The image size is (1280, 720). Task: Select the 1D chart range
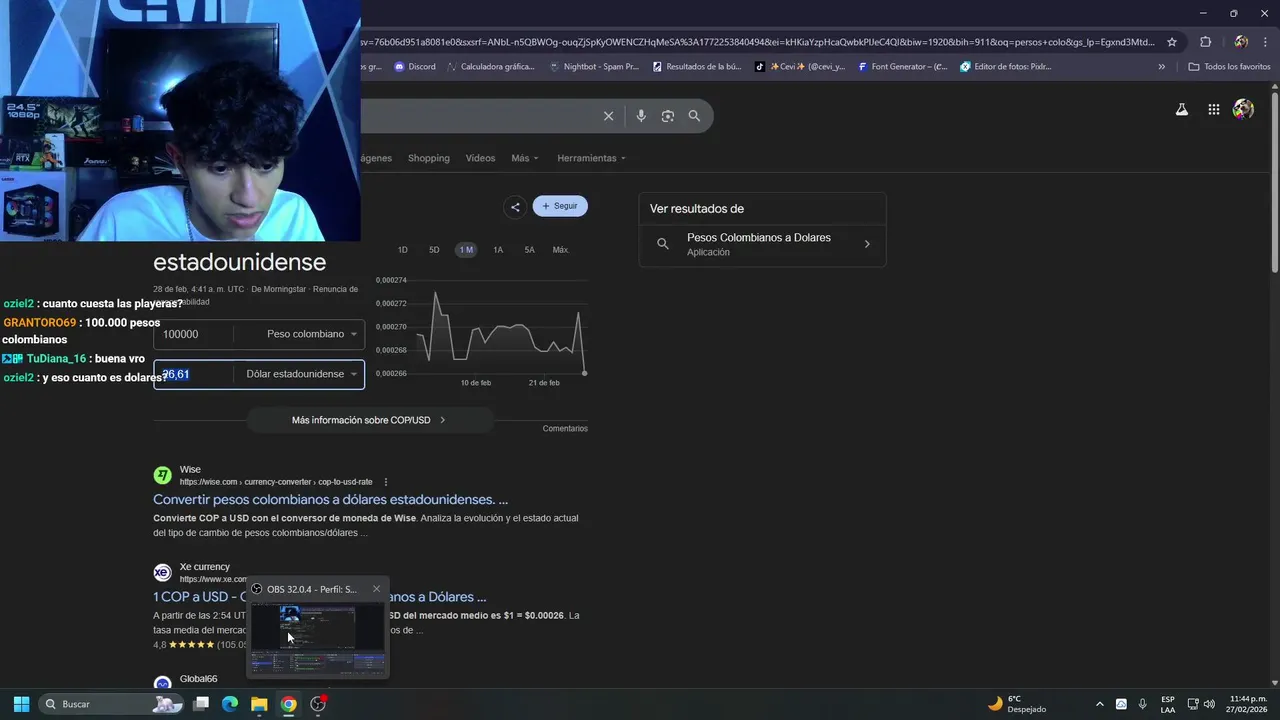tap(403, 250)
